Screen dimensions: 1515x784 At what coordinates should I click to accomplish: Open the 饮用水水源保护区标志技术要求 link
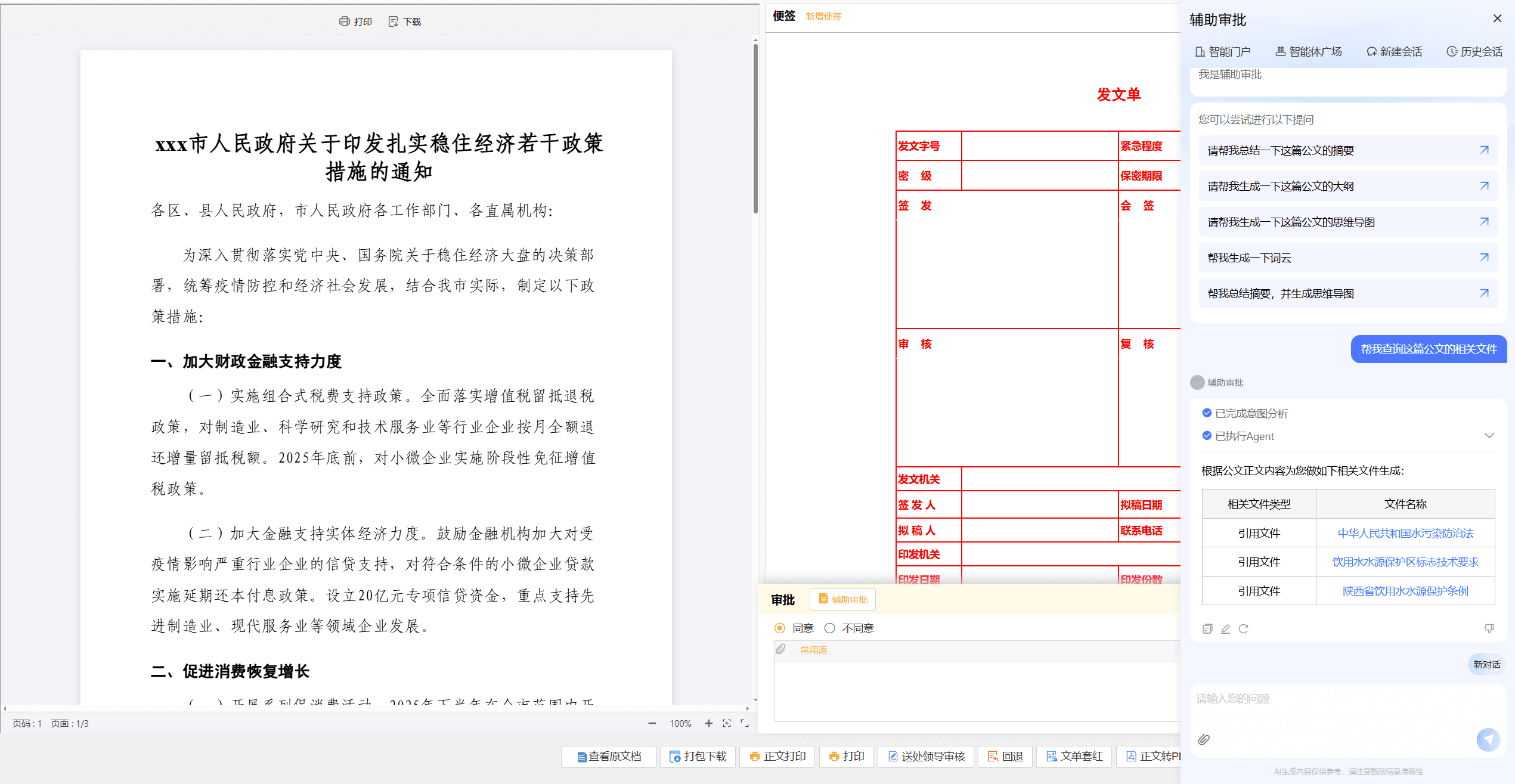coord(1405,562)
